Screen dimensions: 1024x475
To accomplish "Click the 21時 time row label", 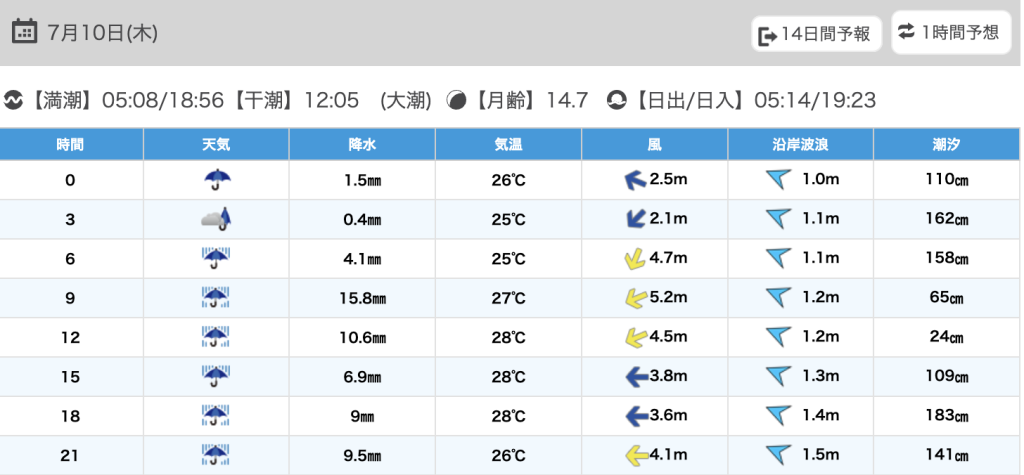I will 70,455.
